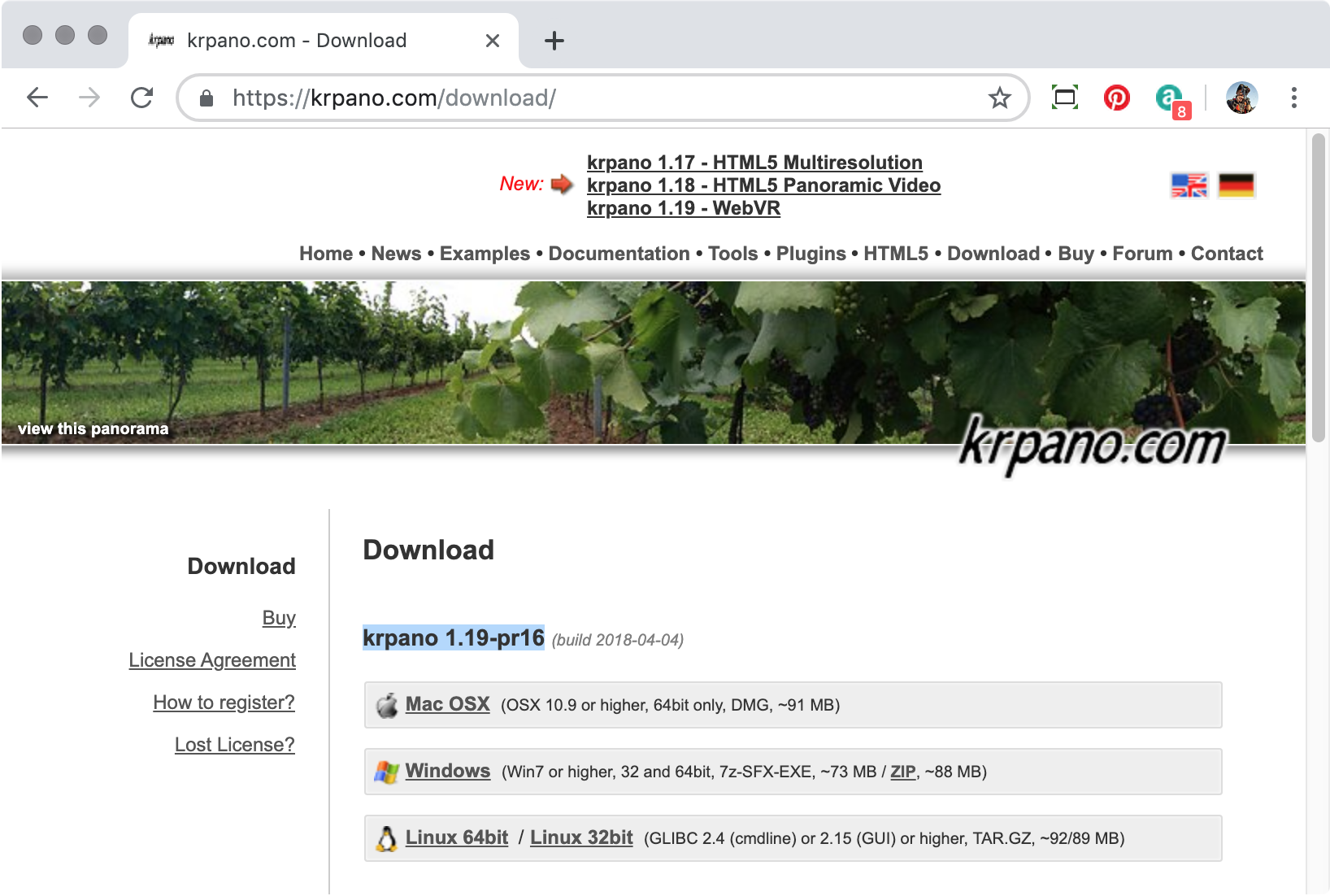Open the HTML5 menu item
This screenshot has height=896, width=1330.
pyautogui.click(x=895, y=254)
